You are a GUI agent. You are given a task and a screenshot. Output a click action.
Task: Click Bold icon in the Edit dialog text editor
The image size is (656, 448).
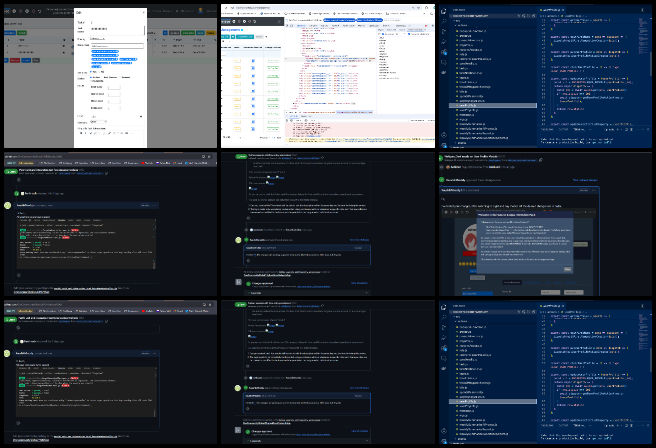pyautogui.click(x=79, y=133)
